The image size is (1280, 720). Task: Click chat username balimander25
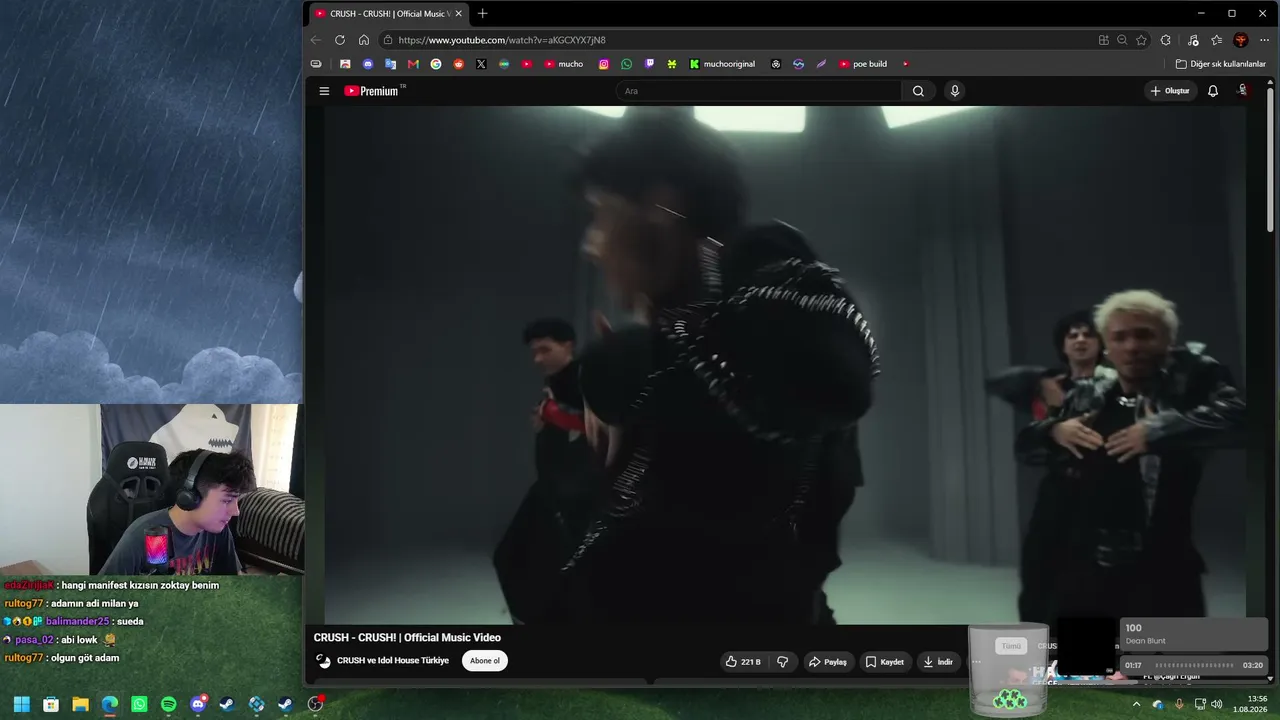point(77,622)
